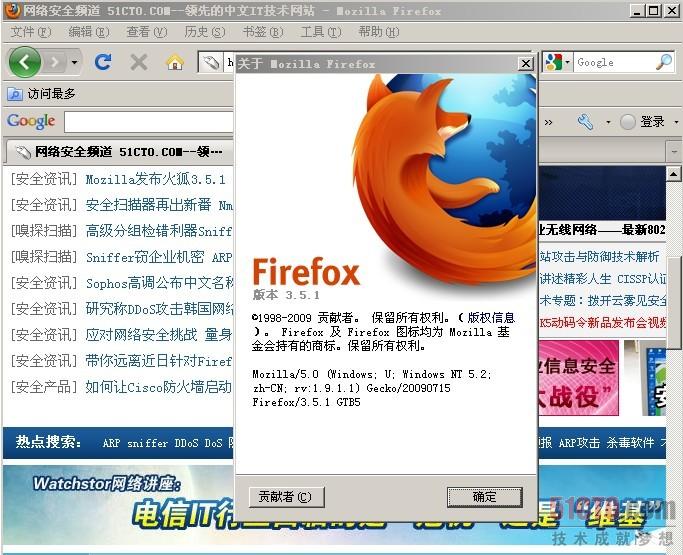Minimize the Firefox browser window
This screenshot has width=683, height=555.
point(638,10)
